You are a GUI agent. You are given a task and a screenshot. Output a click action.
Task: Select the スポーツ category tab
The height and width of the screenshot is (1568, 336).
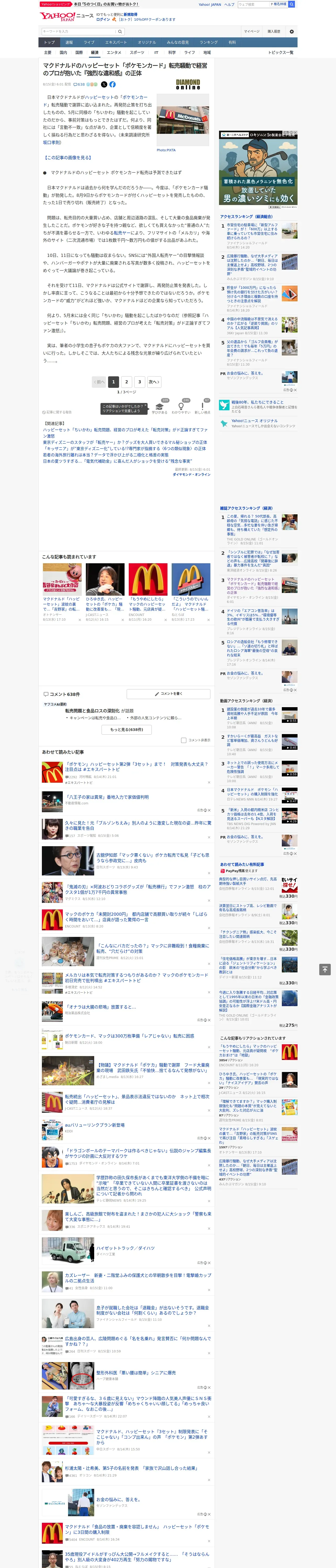click(137, 52)
